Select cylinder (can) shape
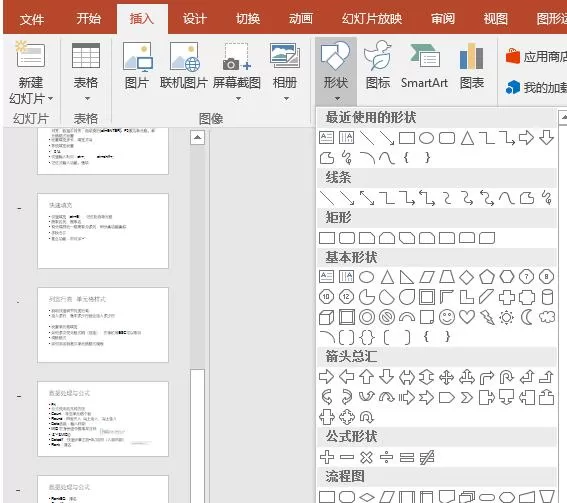567x503 pixels. pos(547,297)
